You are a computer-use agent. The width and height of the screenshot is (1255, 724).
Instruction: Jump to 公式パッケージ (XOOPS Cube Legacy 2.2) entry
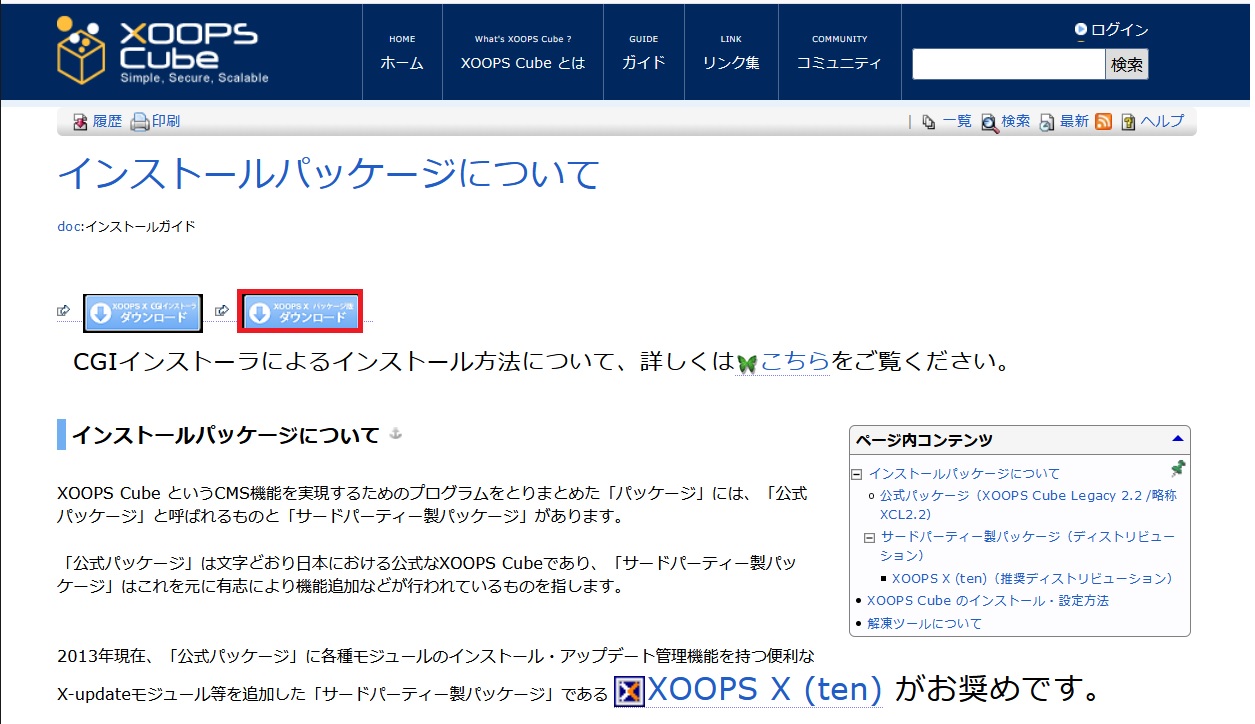(x=1028, y=505)
